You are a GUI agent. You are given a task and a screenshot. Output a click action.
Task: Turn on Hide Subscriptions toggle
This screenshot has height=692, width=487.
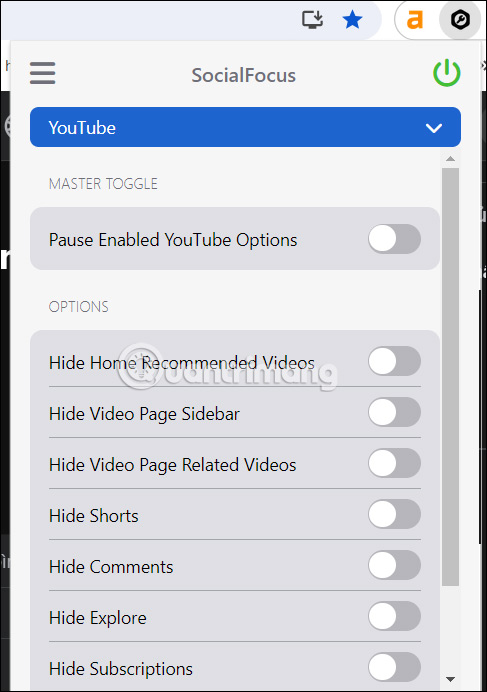tap(394, 667)
